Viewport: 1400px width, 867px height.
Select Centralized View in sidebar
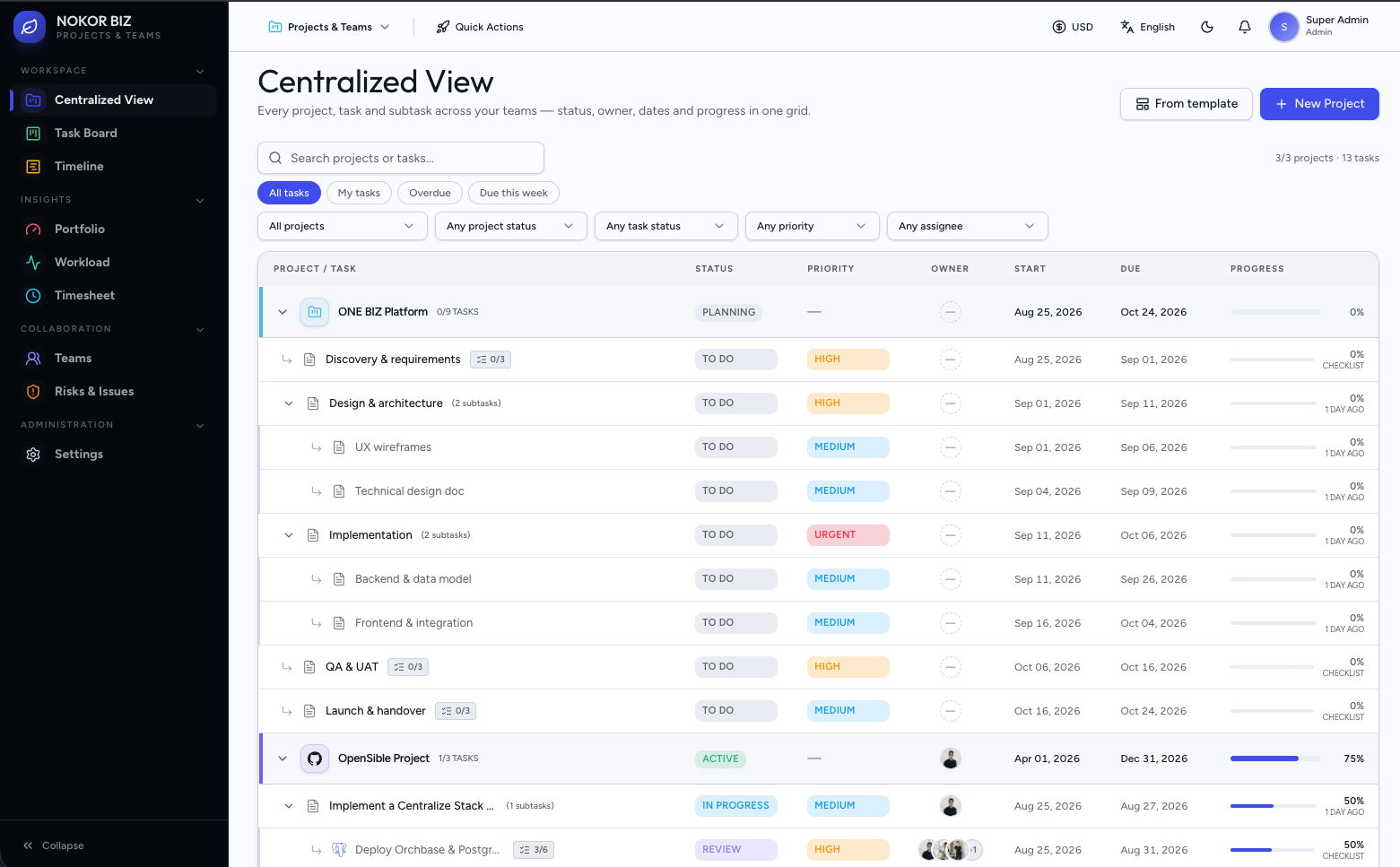pos(113,100)
